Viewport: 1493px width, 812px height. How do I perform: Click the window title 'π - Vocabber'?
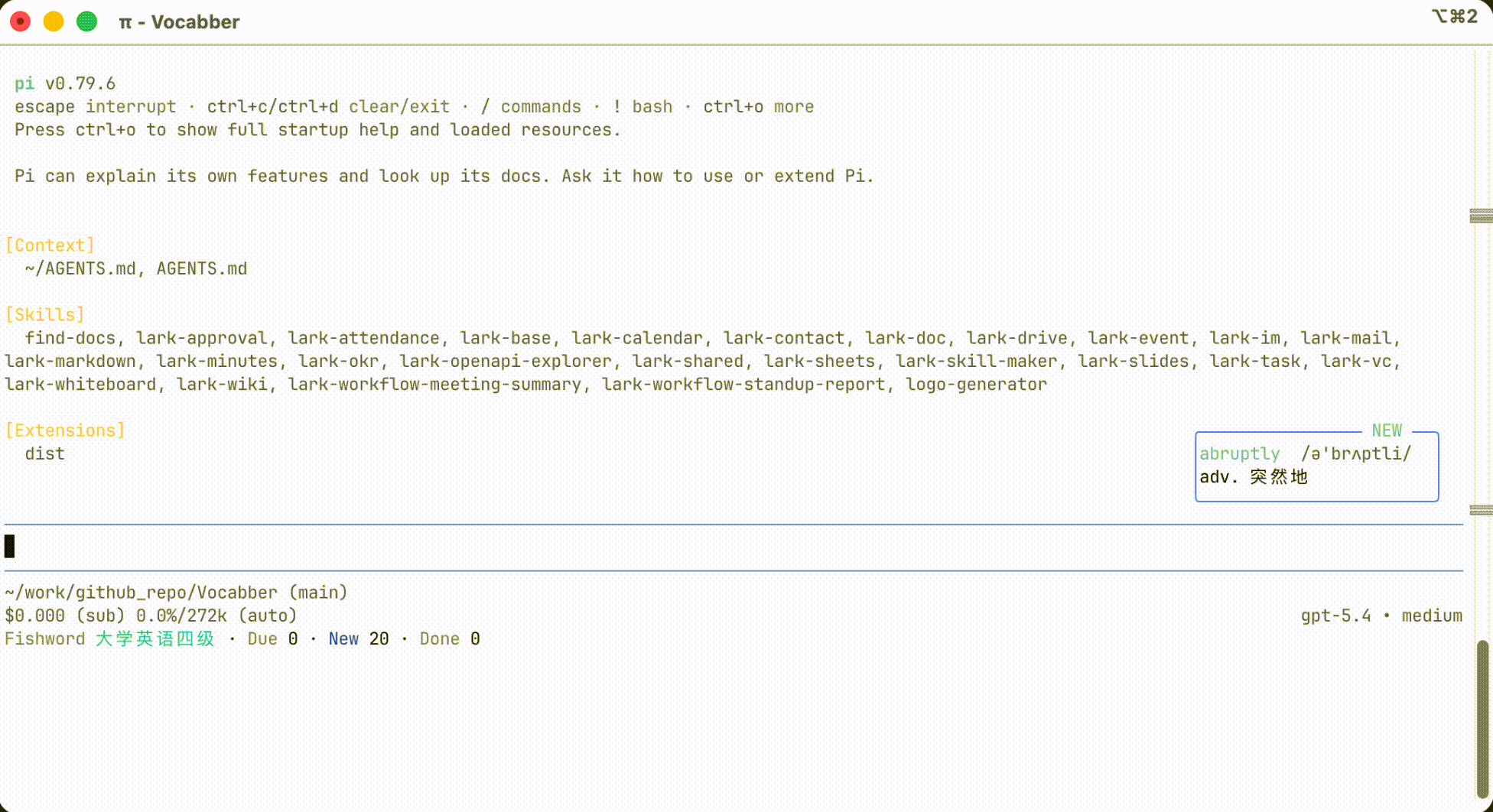tap(179, 22)
